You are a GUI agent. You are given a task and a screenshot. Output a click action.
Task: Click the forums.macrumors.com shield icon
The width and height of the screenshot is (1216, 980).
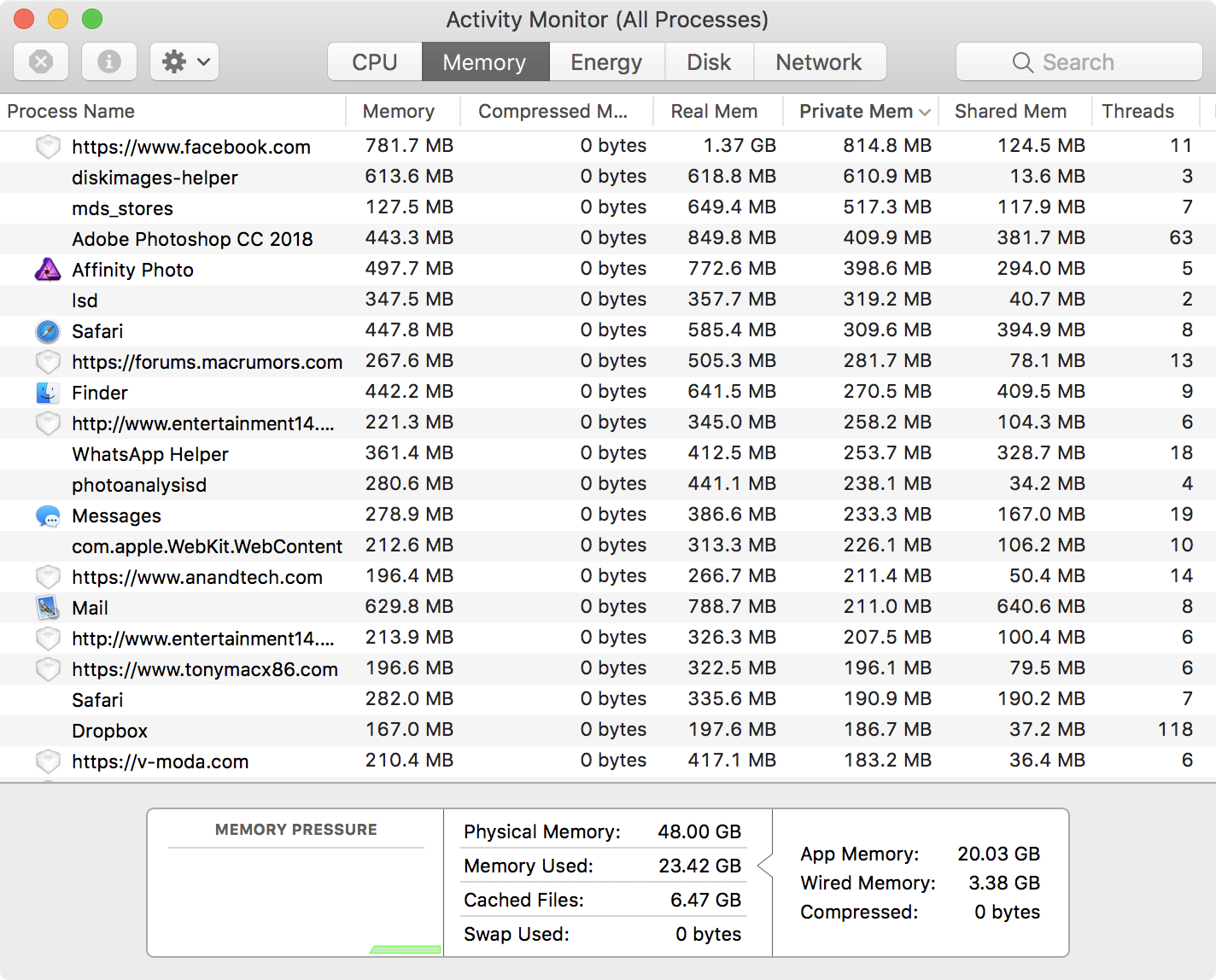(x=48, y=362)
